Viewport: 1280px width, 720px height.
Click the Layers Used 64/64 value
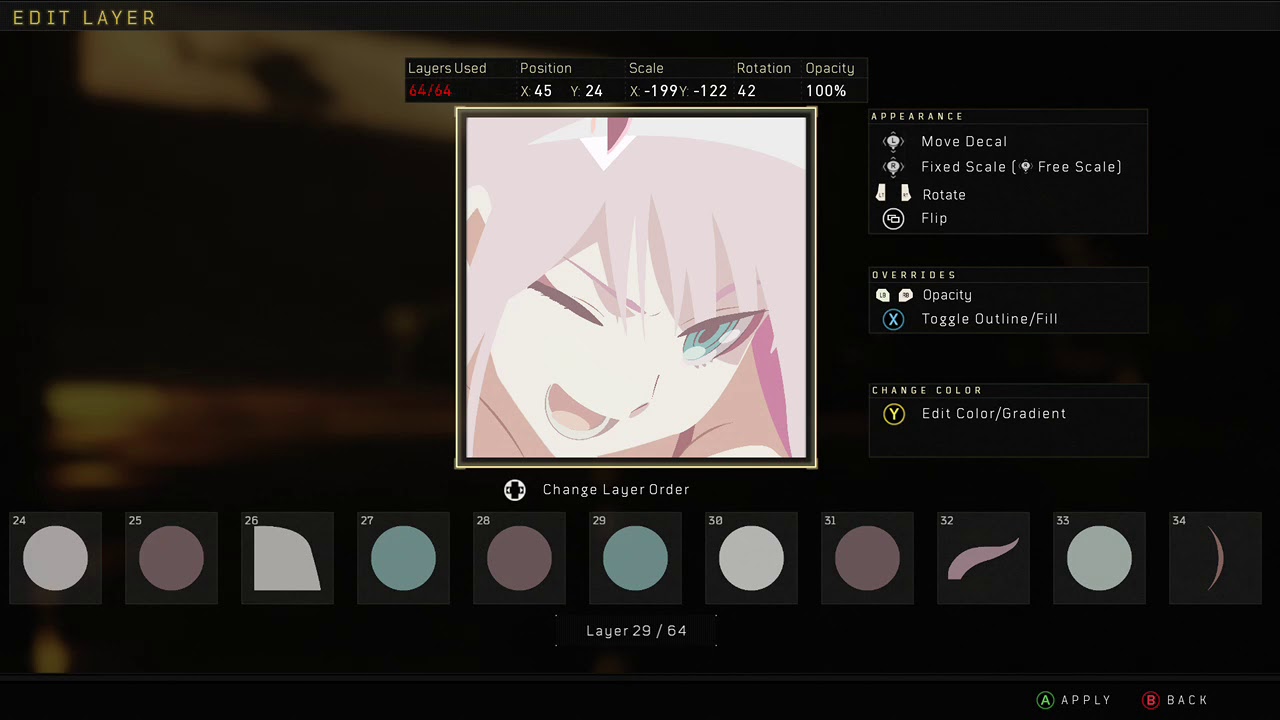430,91
